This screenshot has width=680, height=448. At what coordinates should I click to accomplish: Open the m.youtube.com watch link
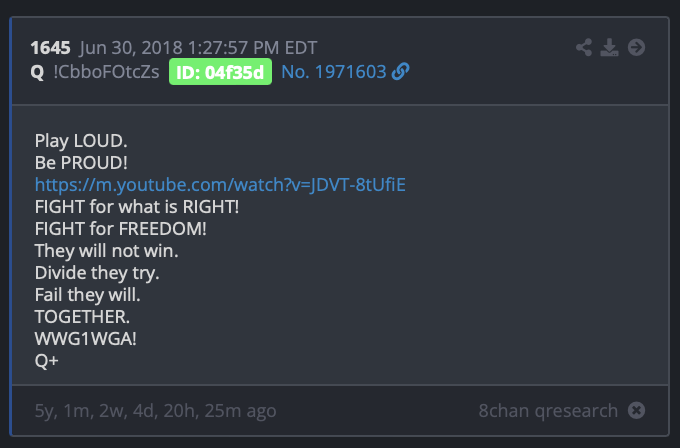tap(220, 185)
